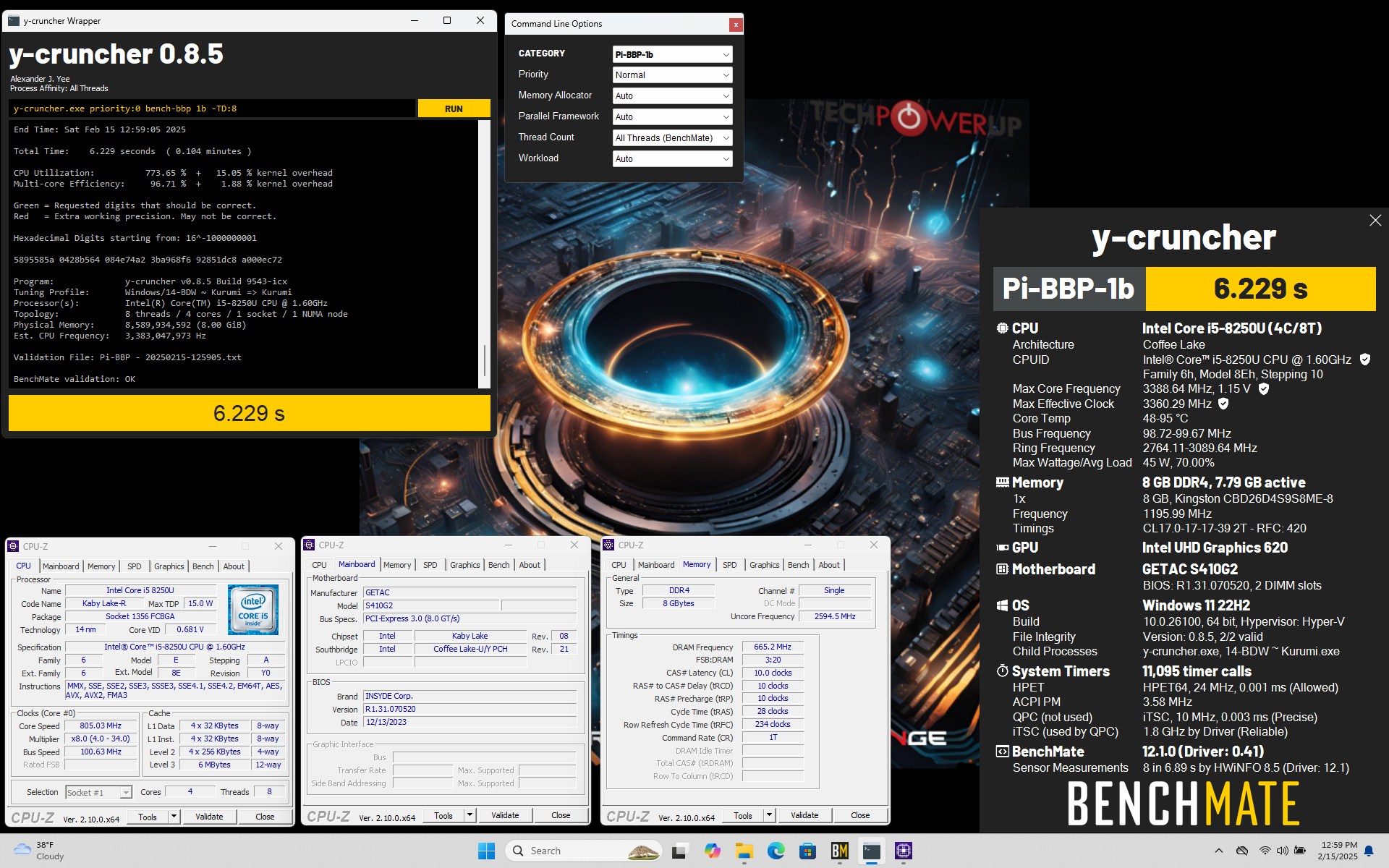Open Graphics tab in CPU-Z Mainboard window
The width and height of the screenshot is (1389, 868).
(464, 565)
